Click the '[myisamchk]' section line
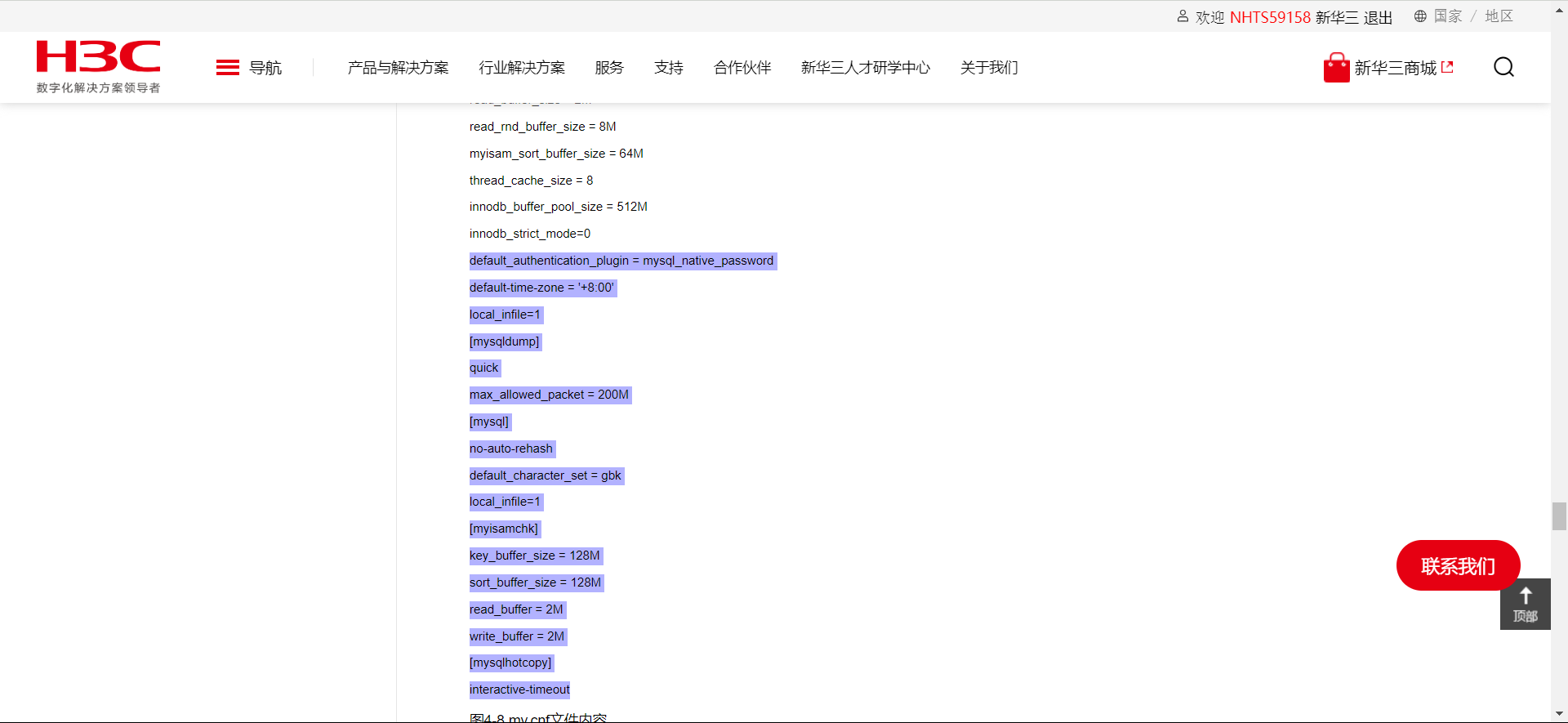1568x723 pixels. coord(504,529)
